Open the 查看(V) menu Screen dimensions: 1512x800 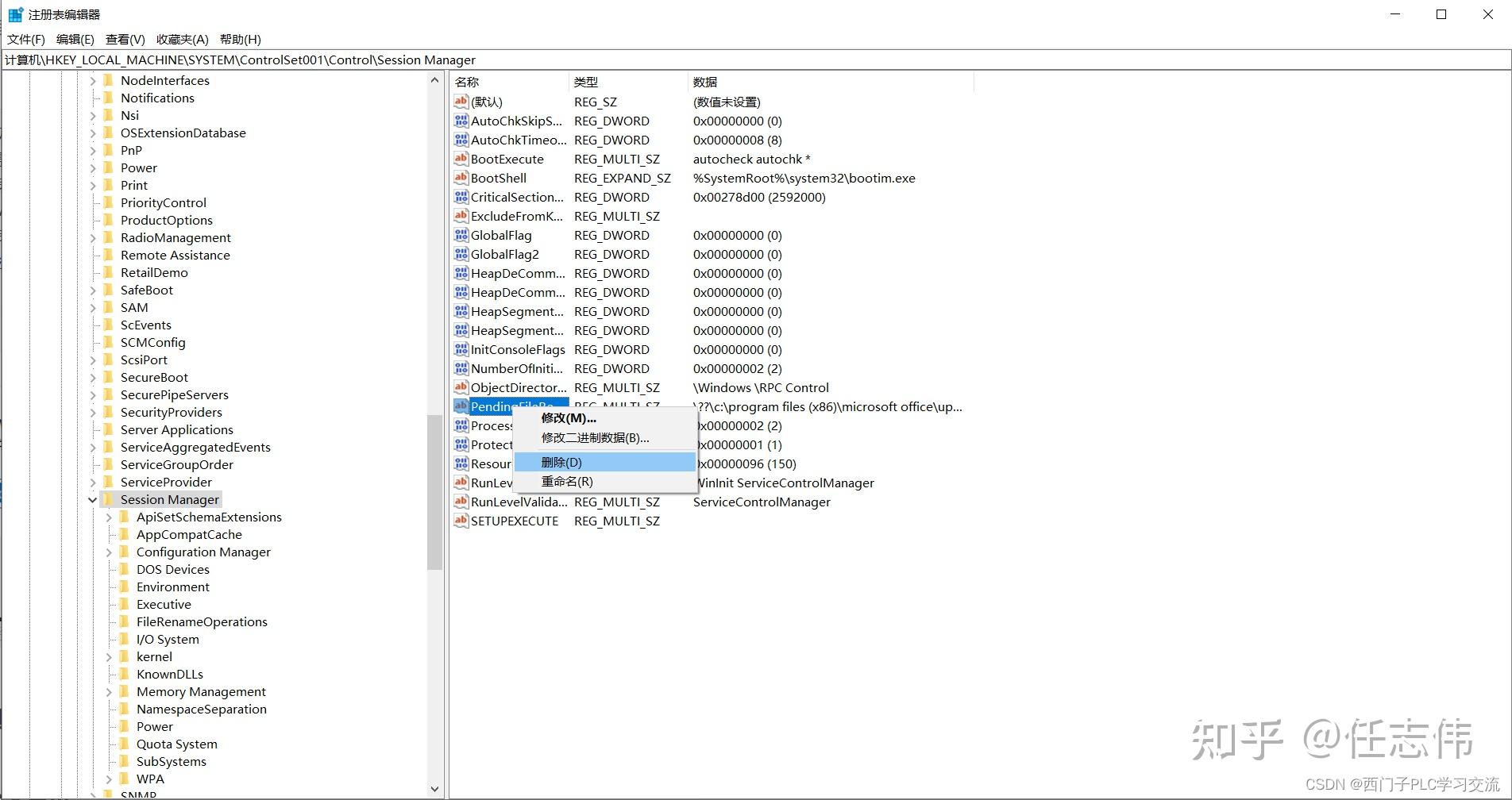[124, 39]
